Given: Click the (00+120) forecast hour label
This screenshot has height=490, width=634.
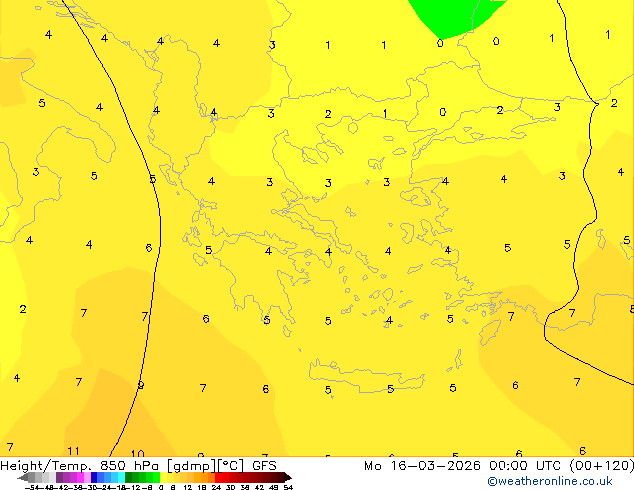Looking at the screenshot, I should [x=602, y=466].
